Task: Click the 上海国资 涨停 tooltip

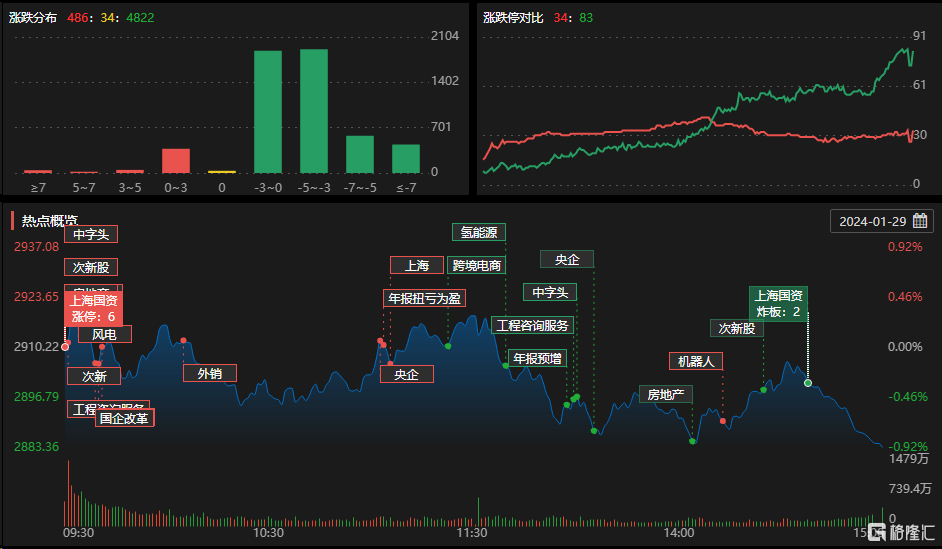Action: point(93,308)
